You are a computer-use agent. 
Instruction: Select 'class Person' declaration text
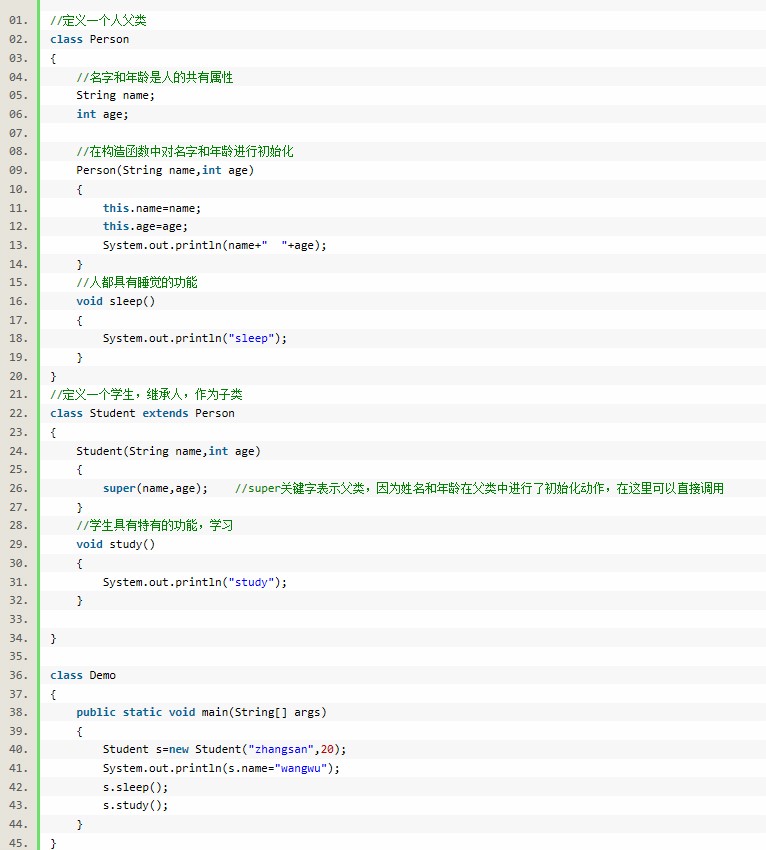[89, 39]
